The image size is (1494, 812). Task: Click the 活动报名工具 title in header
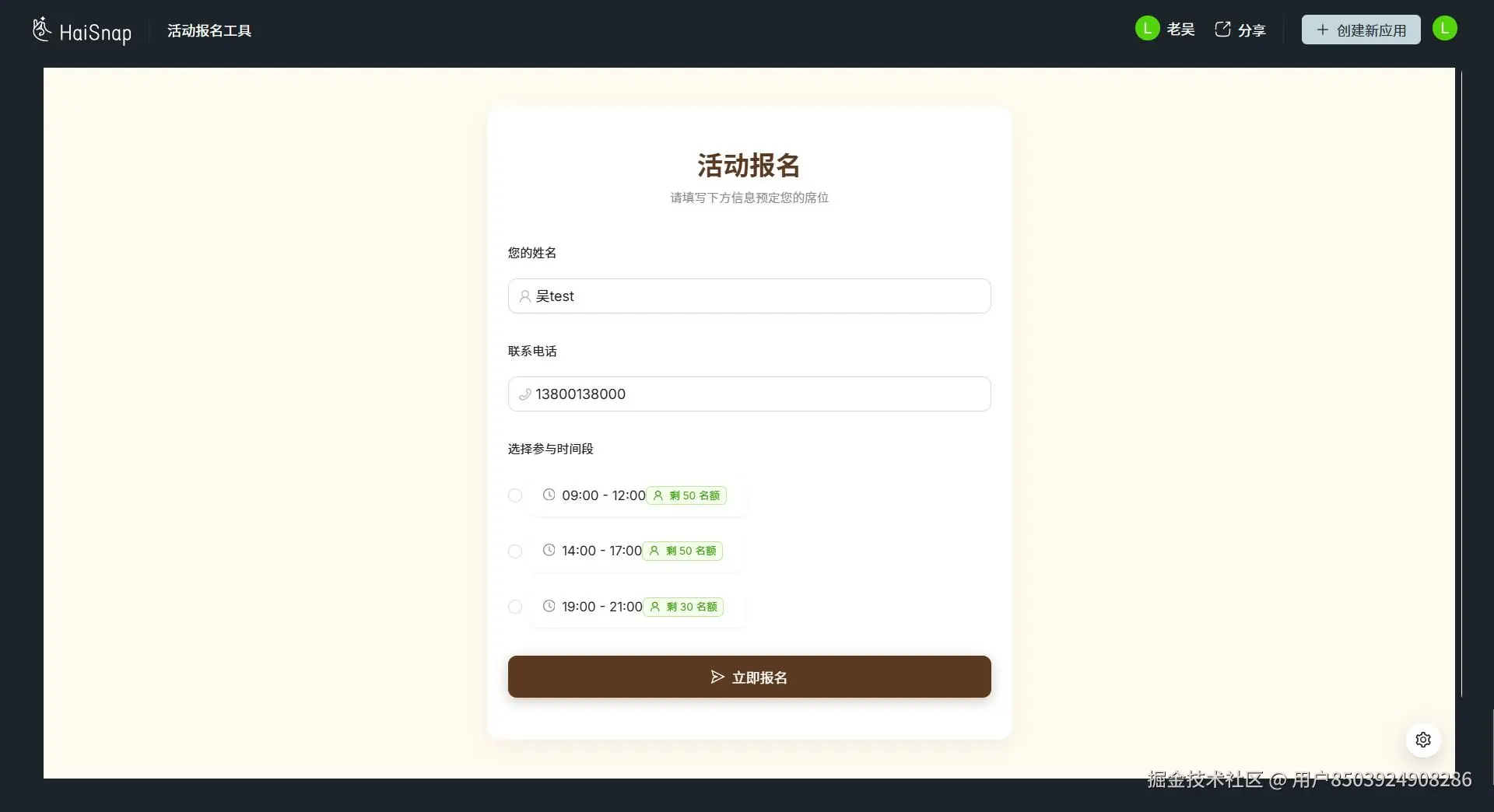point(209,30)
